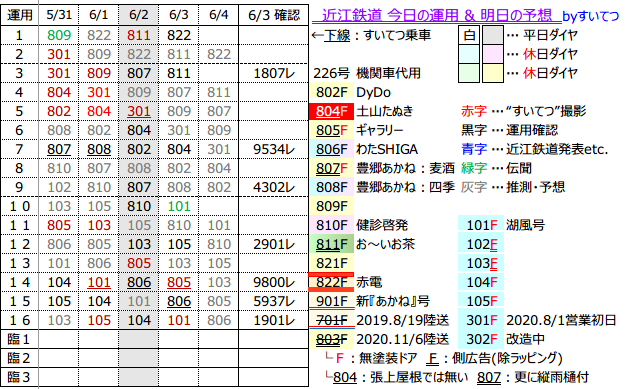Click the 302F 改造中 legend entry
This screenshot has height=389, width=625.
point(502,340)
